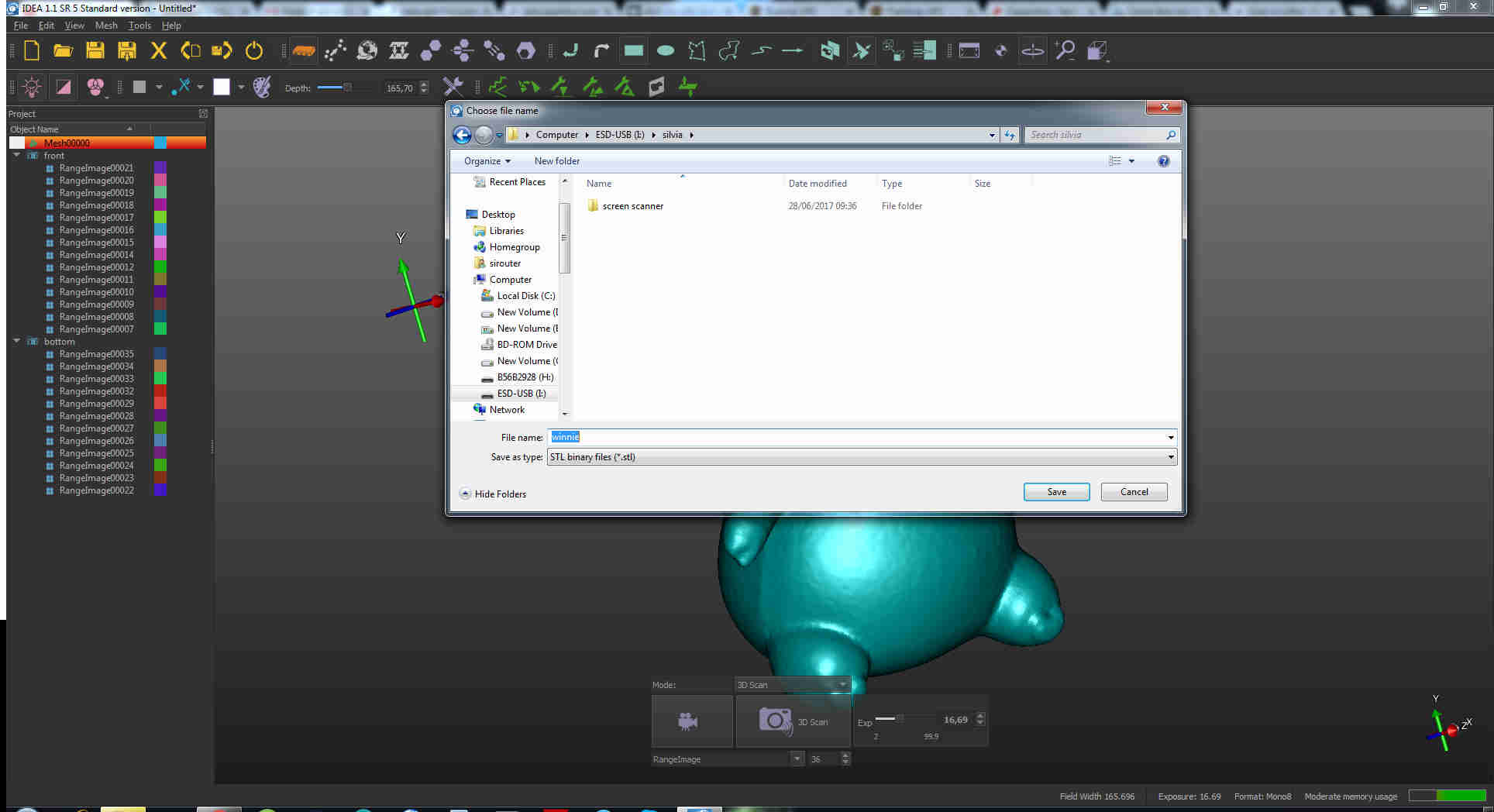Select Mesh00000 in Project panel

click(108, 143)
